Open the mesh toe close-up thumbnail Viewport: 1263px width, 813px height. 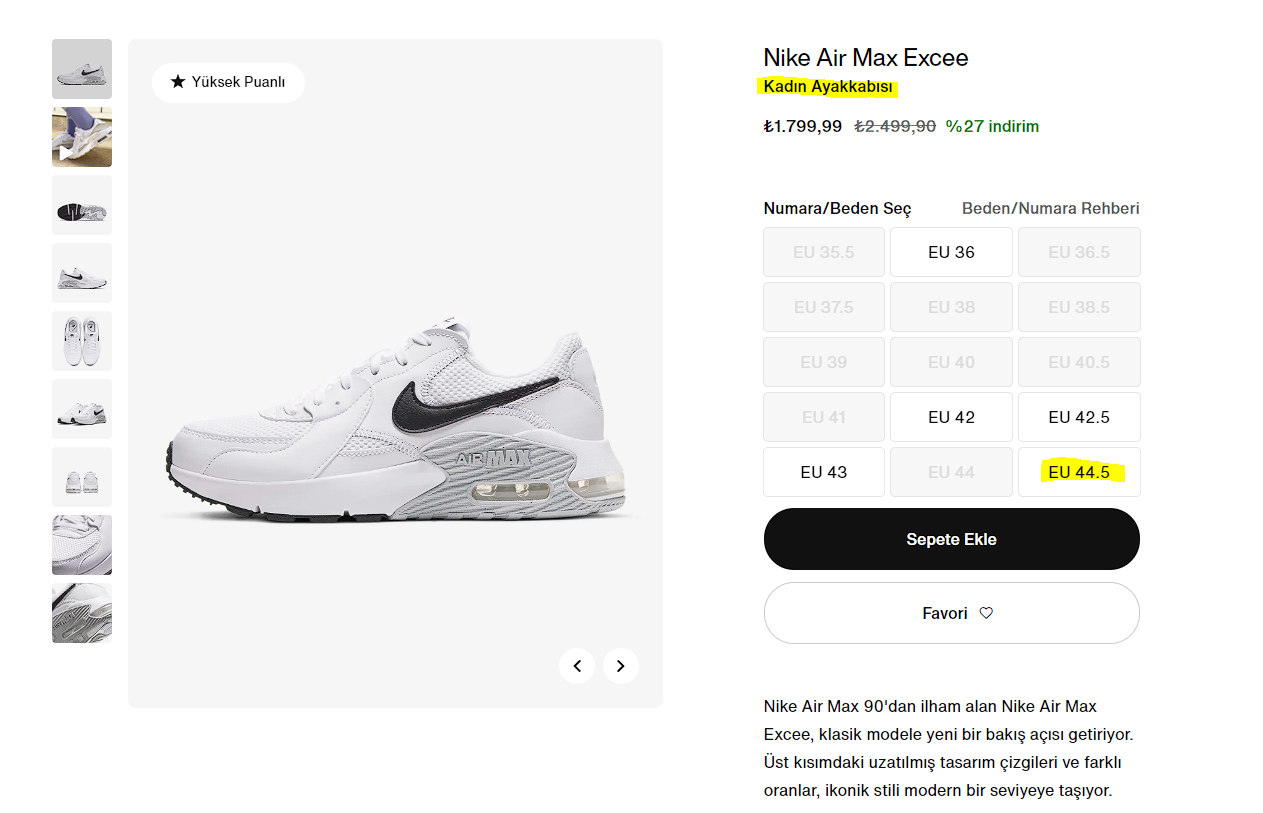[82, 545]
